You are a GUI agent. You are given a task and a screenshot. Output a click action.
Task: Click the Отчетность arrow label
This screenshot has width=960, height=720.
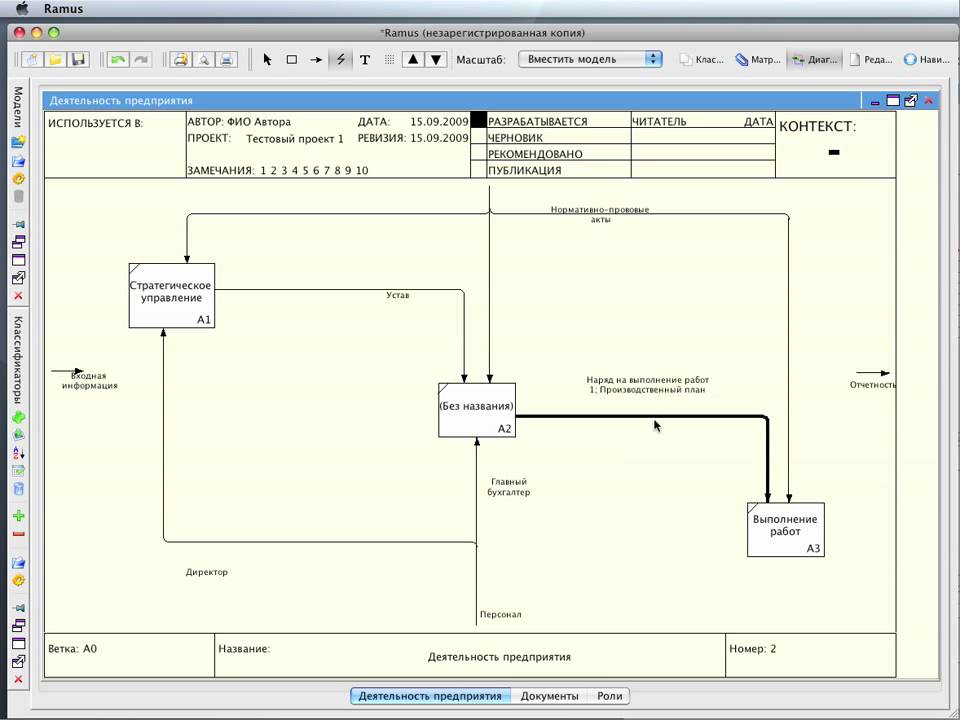coord(872,384)
